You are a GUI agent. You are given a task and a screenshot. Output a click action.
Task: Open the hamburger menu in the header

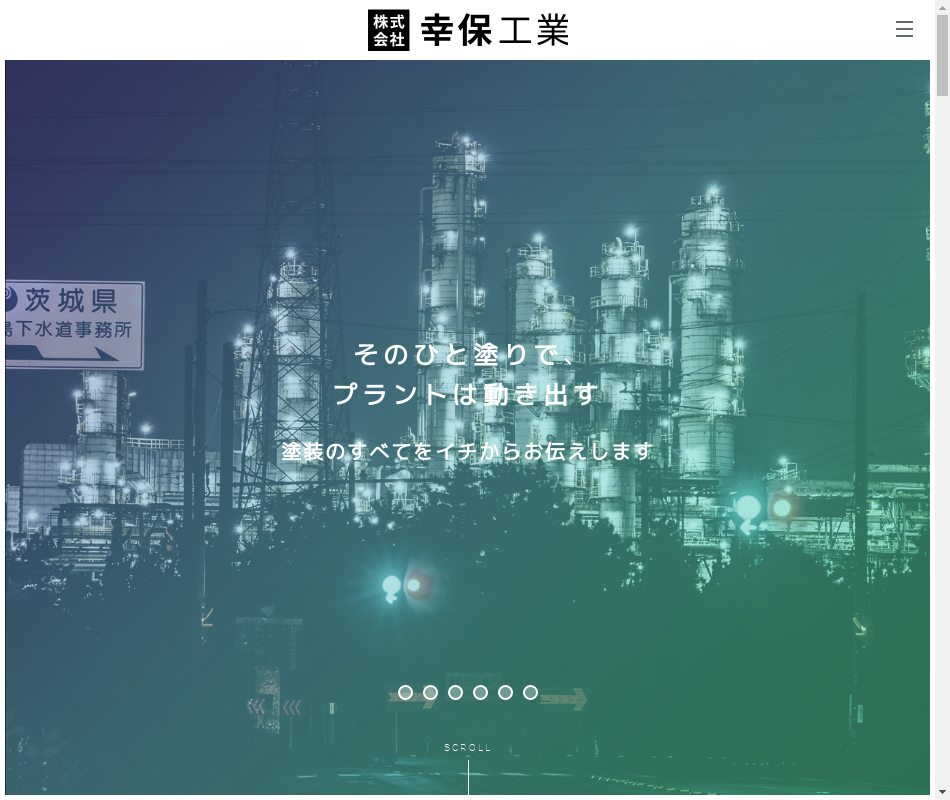coord(904,29)
